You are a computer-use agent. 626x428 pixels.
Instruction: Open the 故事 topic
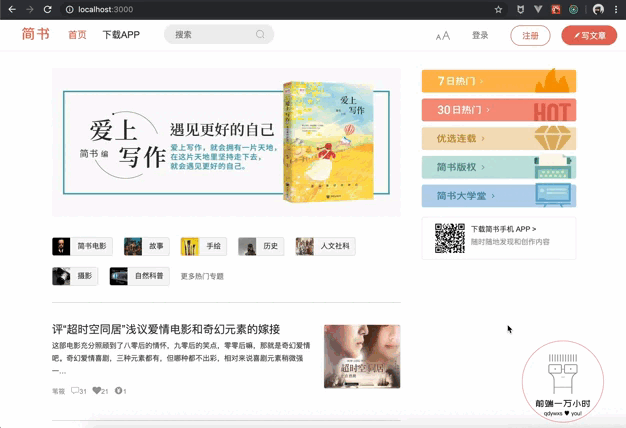pyautogui.click(x=147, y=246)
